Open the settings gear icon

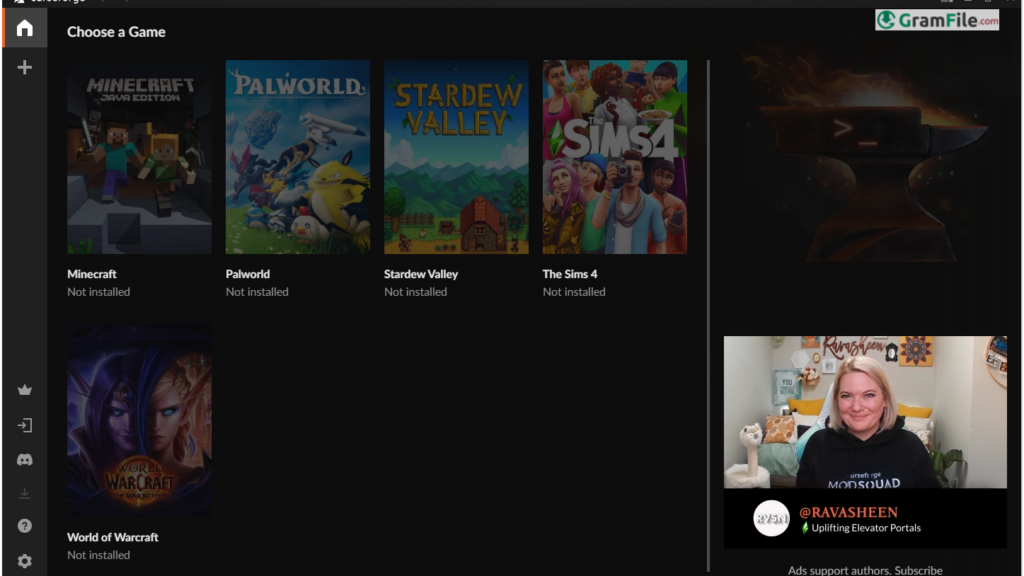tap(25, 560)
